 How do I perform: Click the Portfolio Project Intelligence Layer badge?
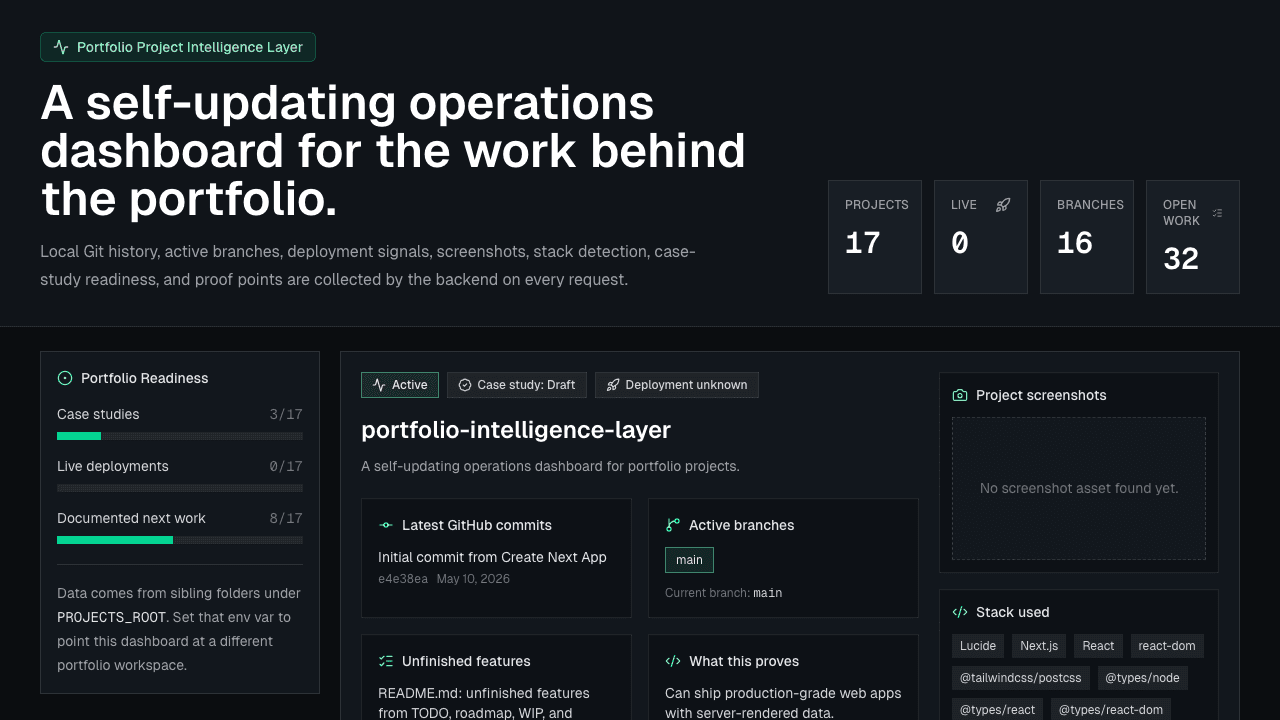coord(178,47)
